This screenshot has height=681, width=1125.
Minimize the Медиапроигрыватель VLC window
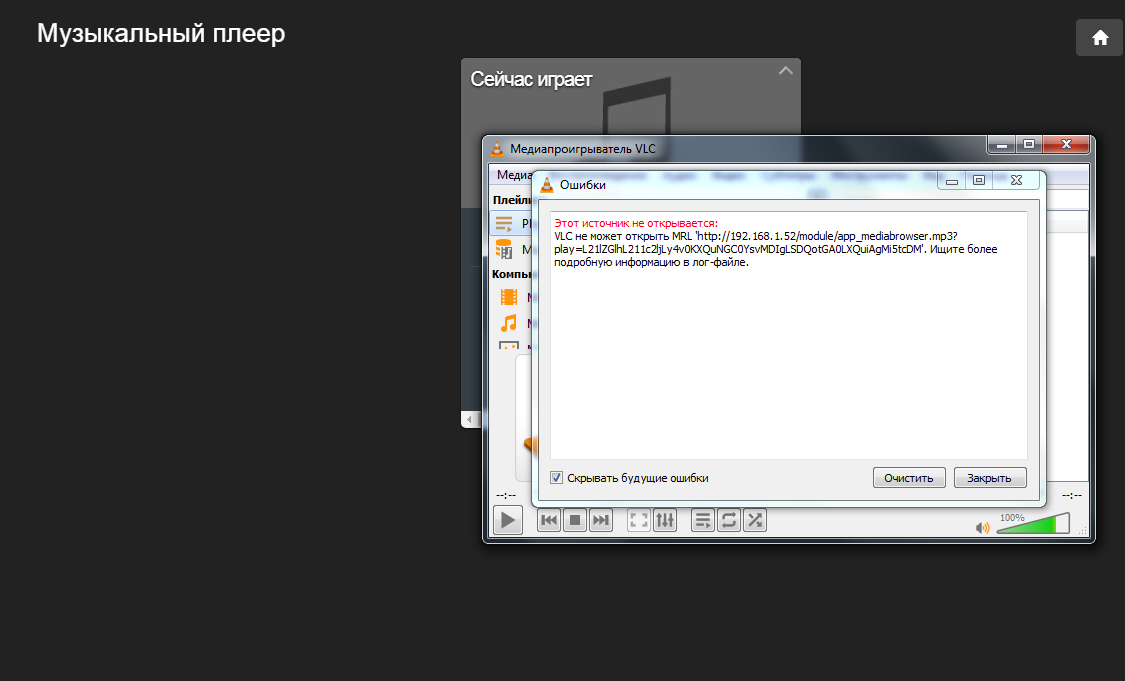(1002, 144)
